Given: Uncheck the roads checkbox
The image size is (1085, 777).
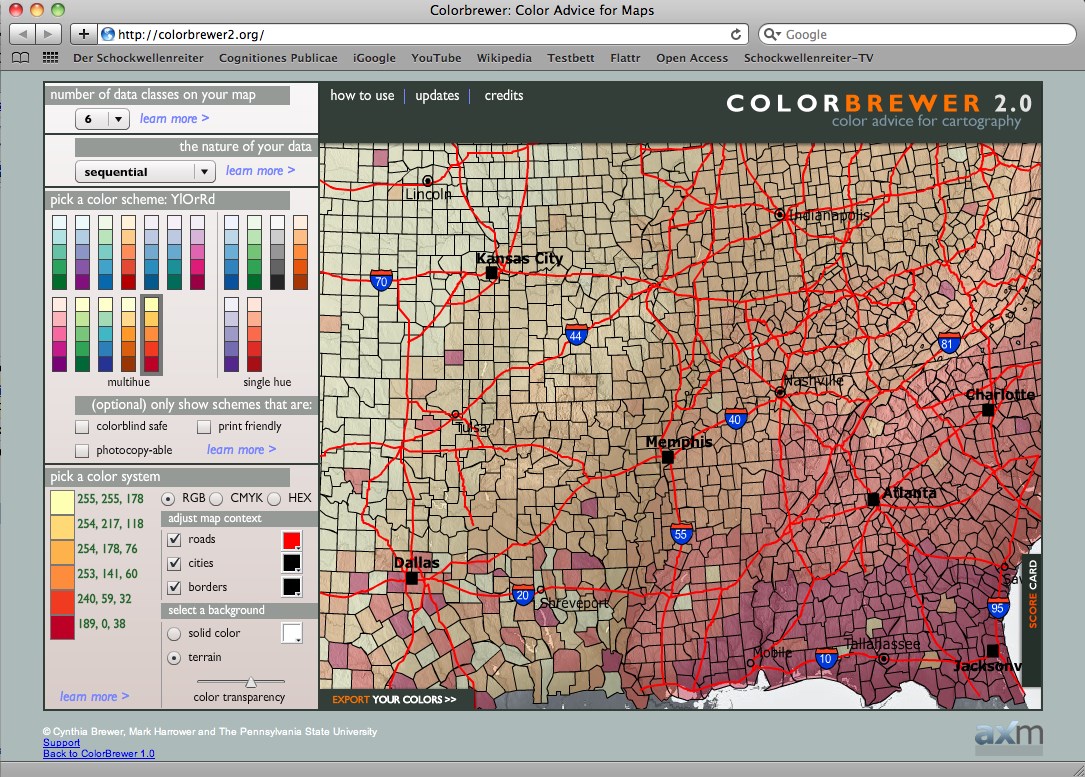Looking at the screenshot, I should point(174,540).
